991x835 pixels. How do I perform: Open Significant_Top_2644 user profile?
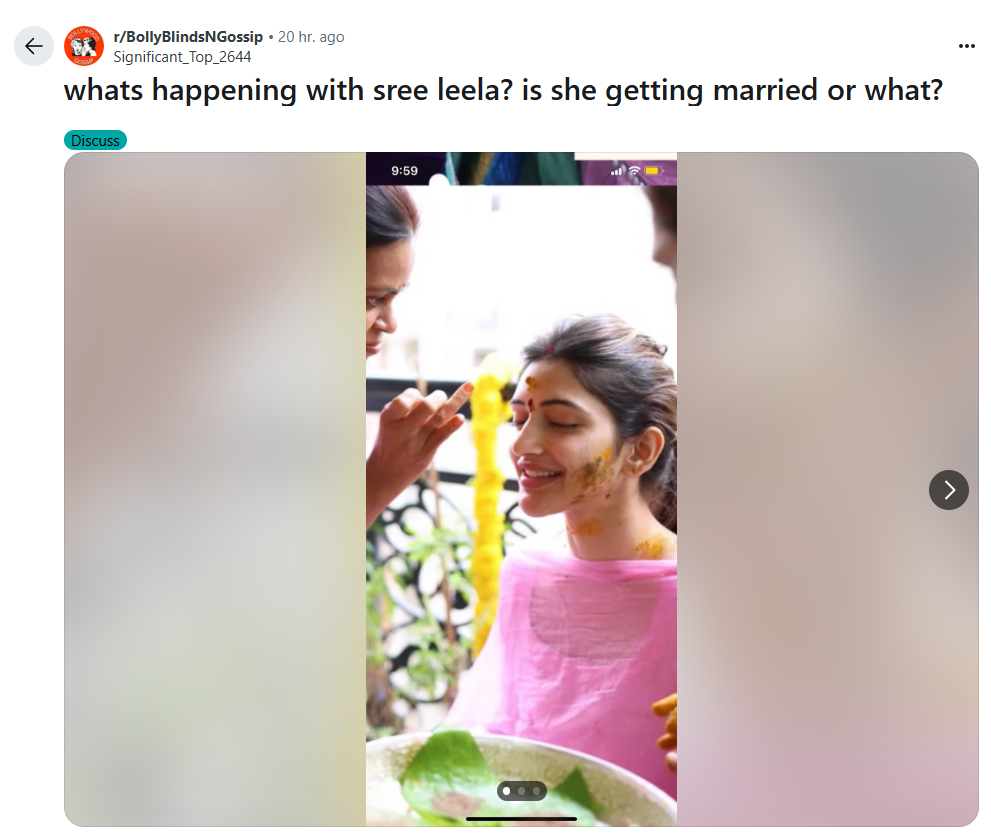click(182, 57)
